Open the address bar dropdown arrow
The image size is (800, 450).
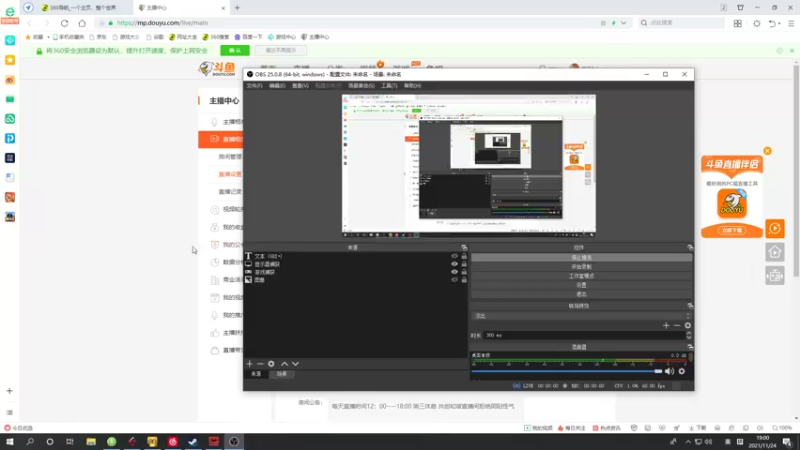[x=623, y=23]
